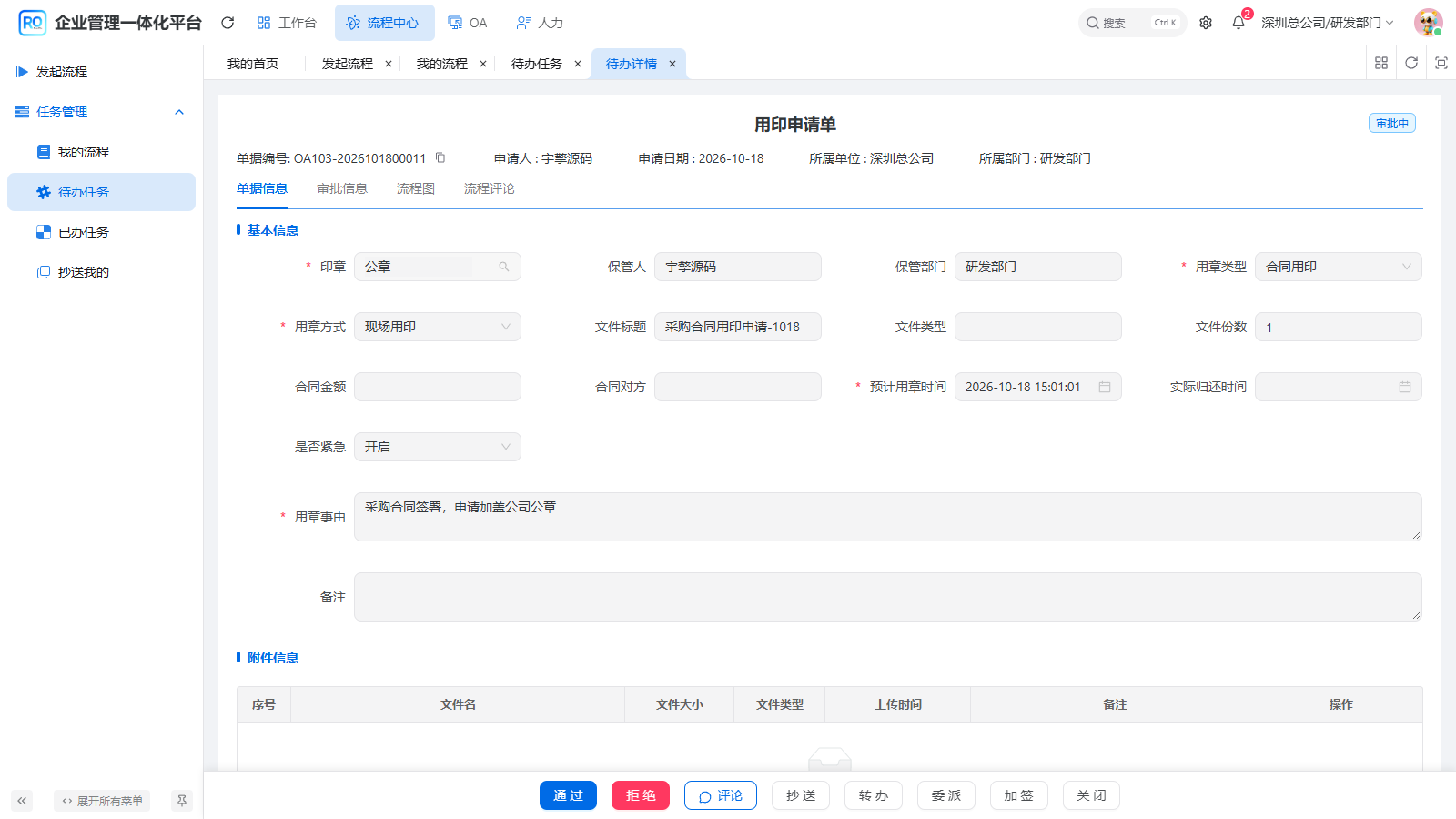Close the 发起流程 tab
Screen dimensions: 1456x819
[x=389, y=64]
